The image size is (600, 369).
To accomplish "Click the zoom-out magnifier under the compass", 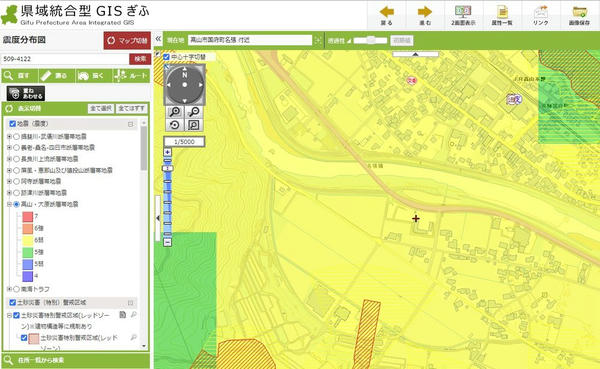I will pyautogui.click(x=194, y=112).
